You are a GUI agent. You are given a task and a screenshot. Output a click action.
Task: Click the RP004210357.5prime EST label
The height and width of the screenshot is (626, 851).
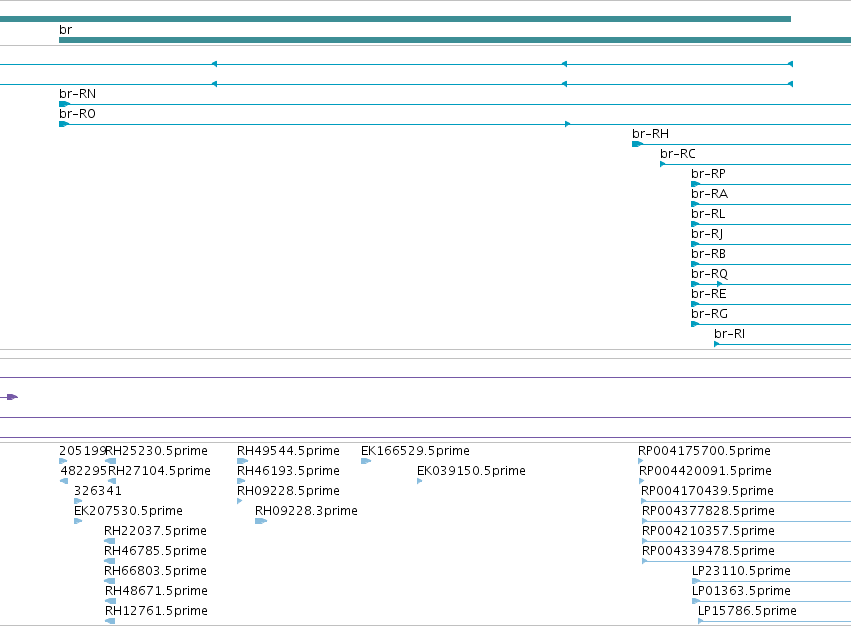click(708, 531)
